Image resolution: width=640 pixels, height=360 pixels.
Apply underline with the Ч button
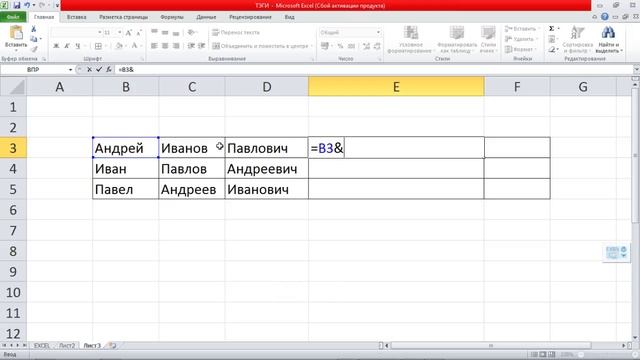coord(78,46)
